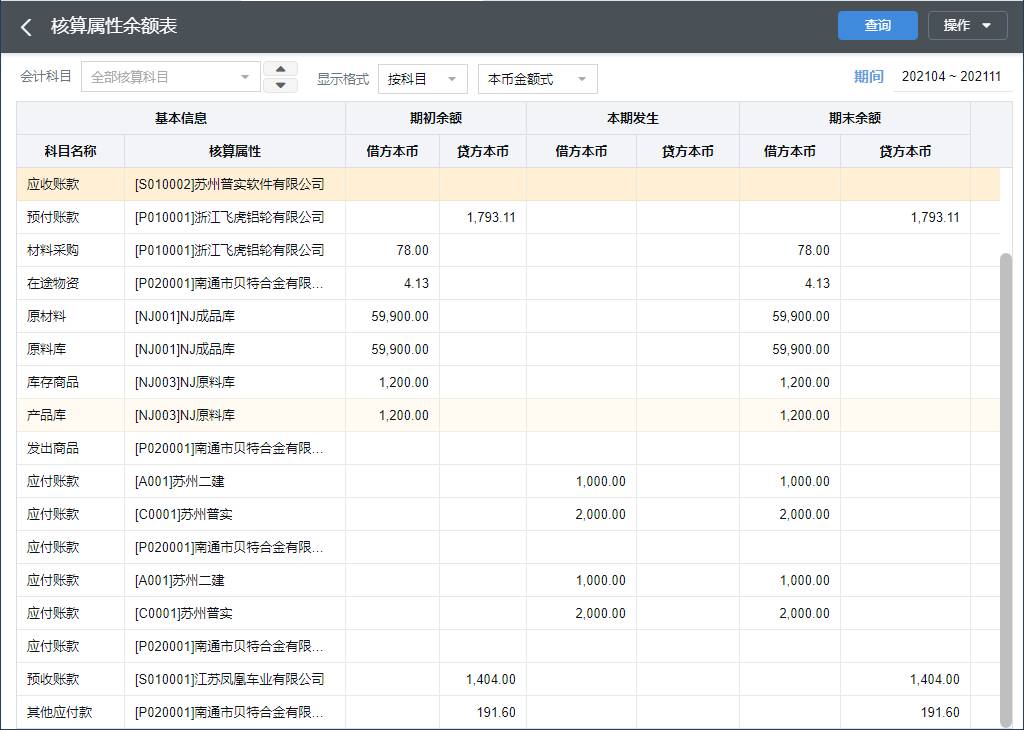Viewport: 1024px width, 730px height.
Task: Select [P010001]浙江飞虎铝轮有限公司 in 预付账款 row
Action: click(235, 217)
